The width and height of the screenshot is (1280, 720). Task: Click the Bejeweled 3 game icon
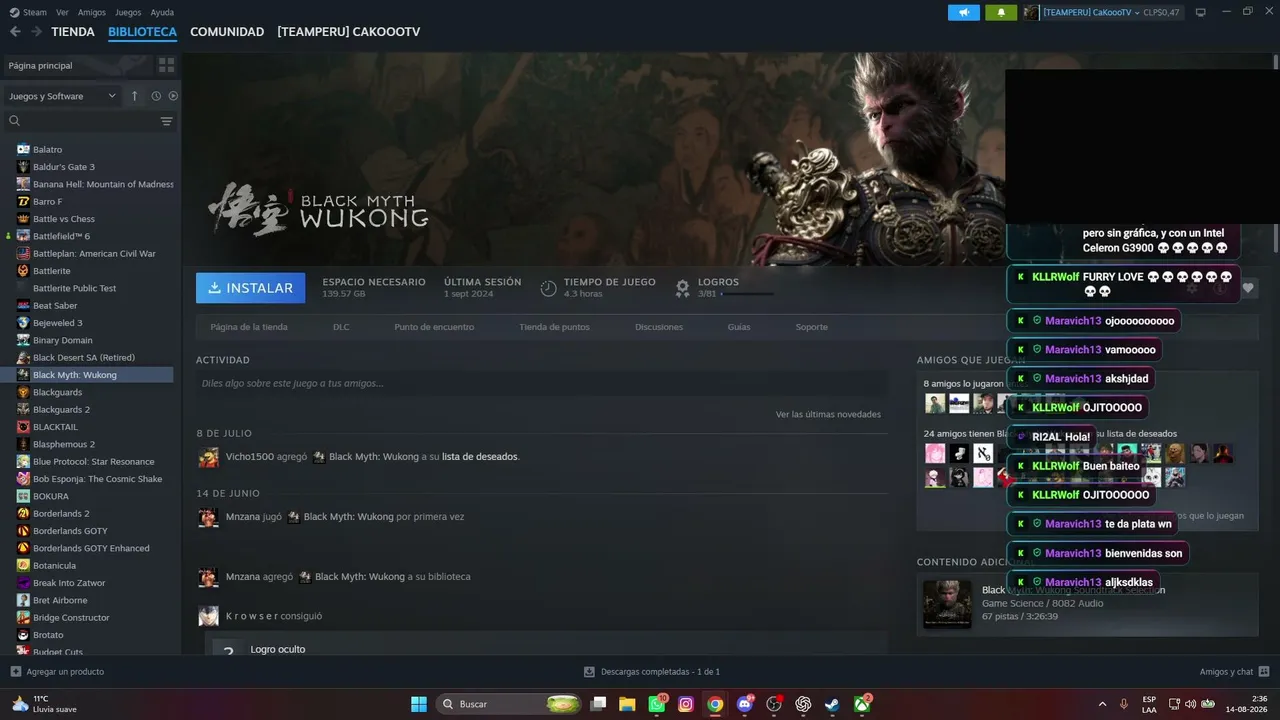pyautogui.click(x=23, y=323)
